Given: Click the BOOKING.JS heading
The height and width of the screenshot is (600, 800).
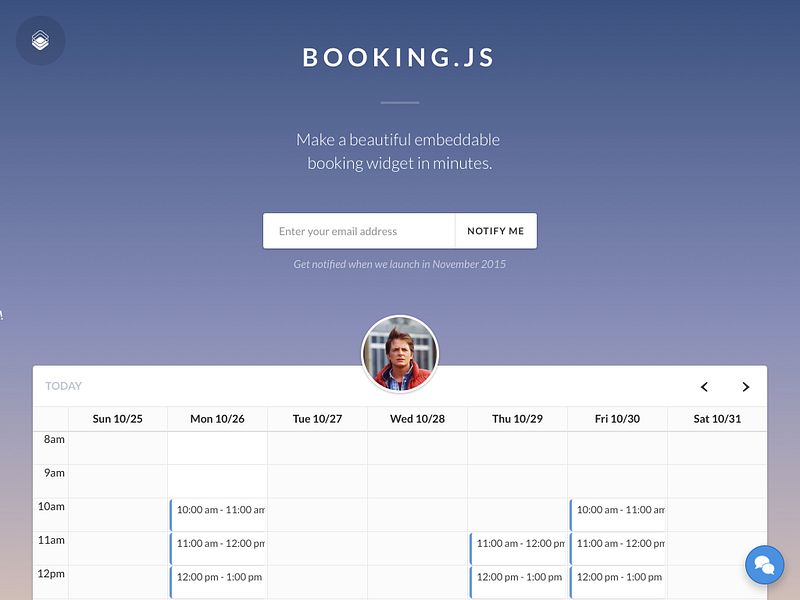Looking at the screenshot, I should pos(400,57).
